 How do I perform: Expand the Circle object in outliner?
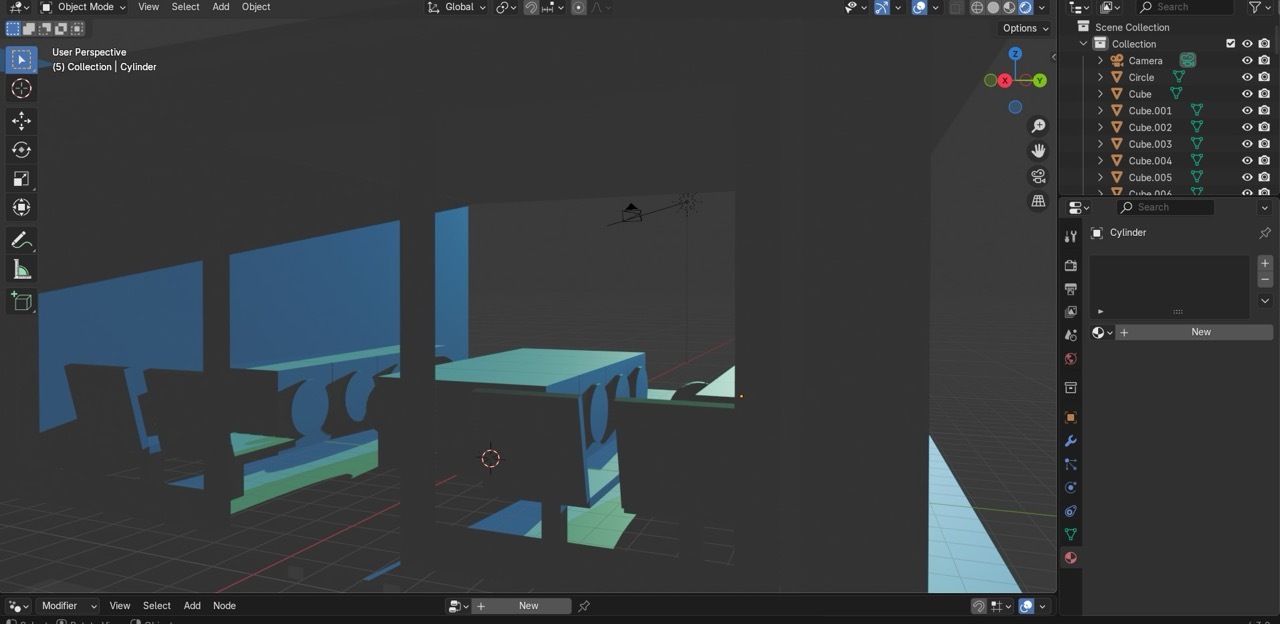(x=1100, y=77)
